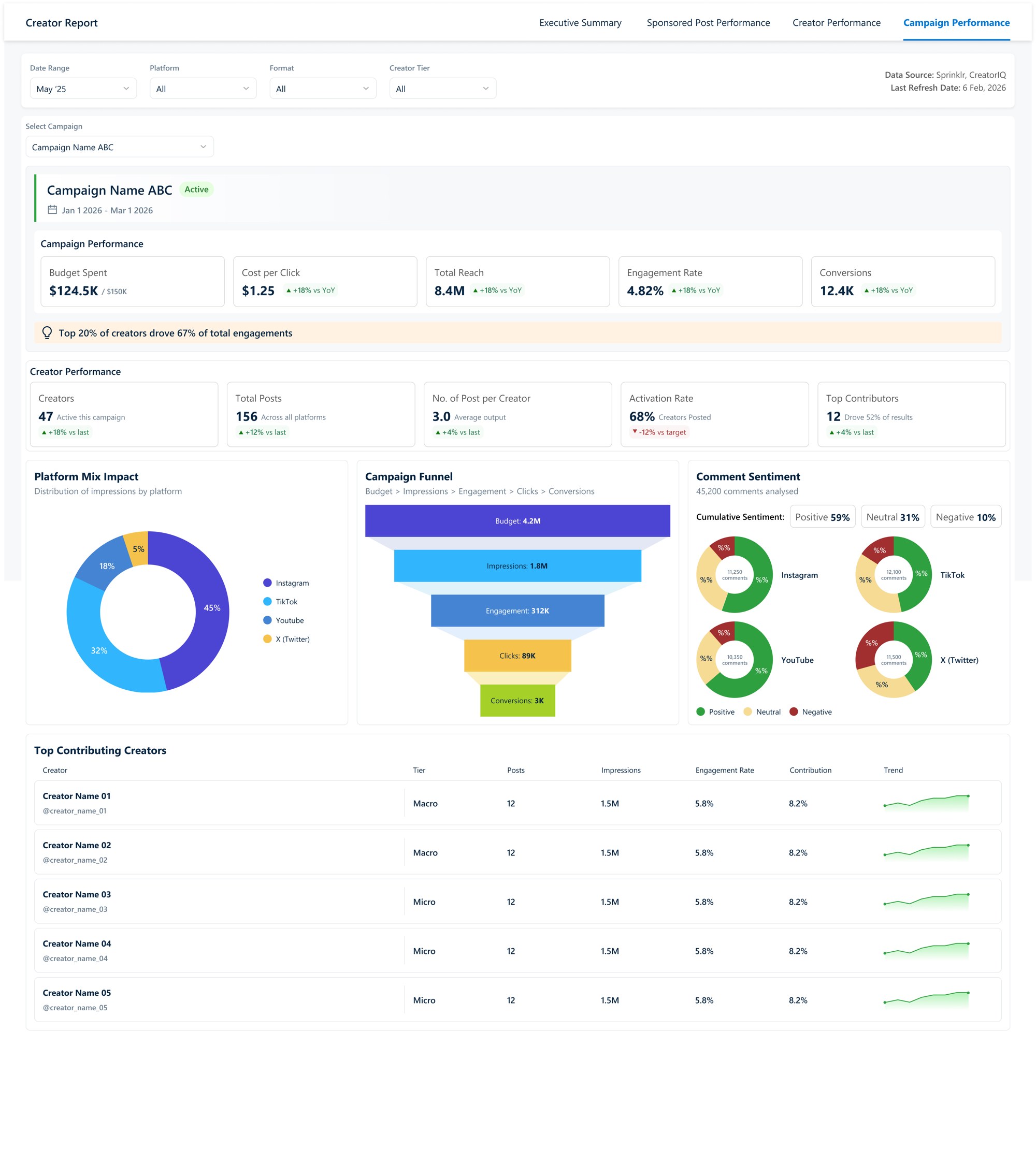Click the lightbulb insight icon
Screen dimensions: 1036x1176
pyautogui.click(x=47, y=332)
